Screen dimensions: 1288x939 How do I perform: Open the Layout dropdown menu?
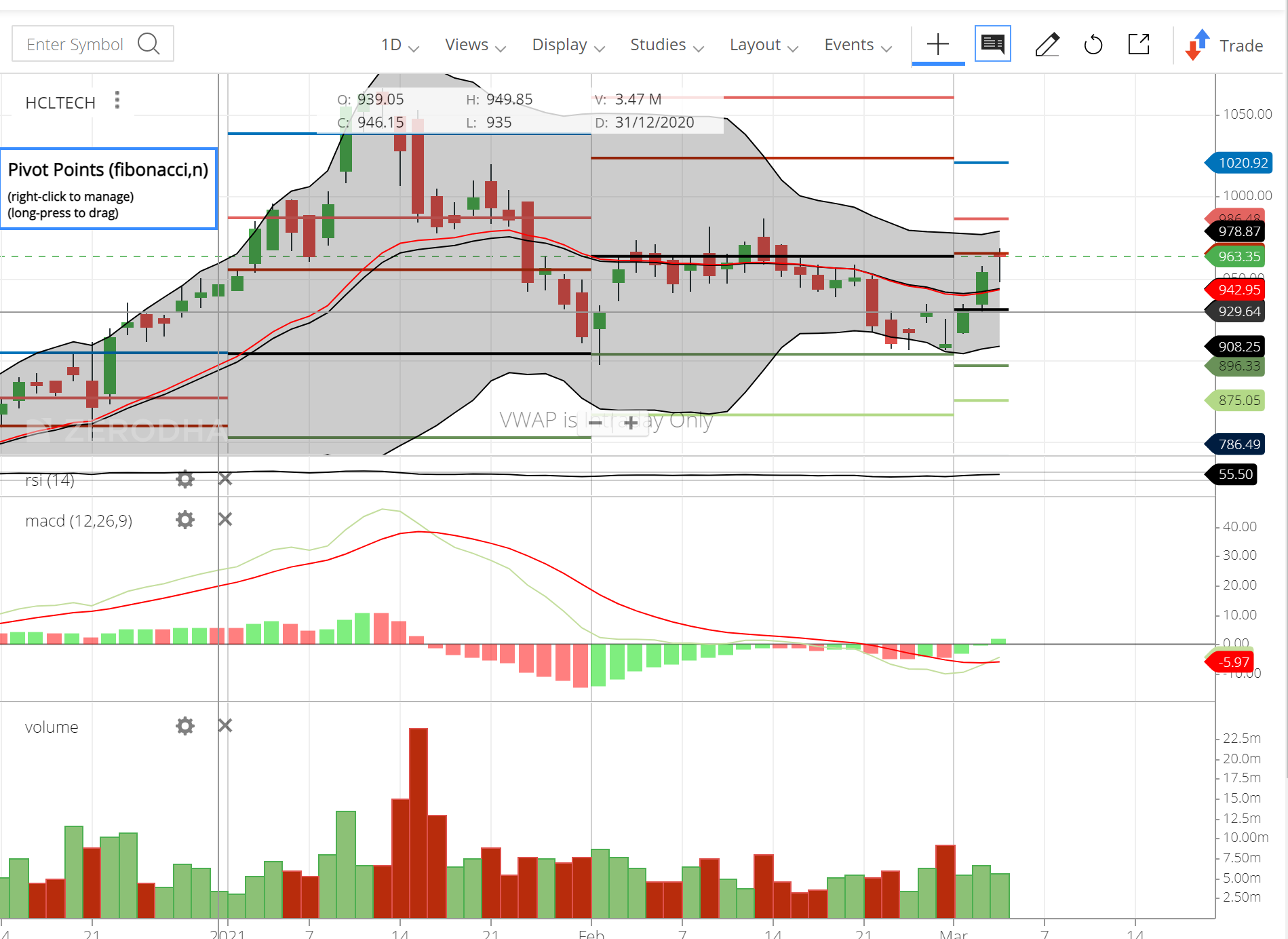pyautogui.click(x=764, y=45)
